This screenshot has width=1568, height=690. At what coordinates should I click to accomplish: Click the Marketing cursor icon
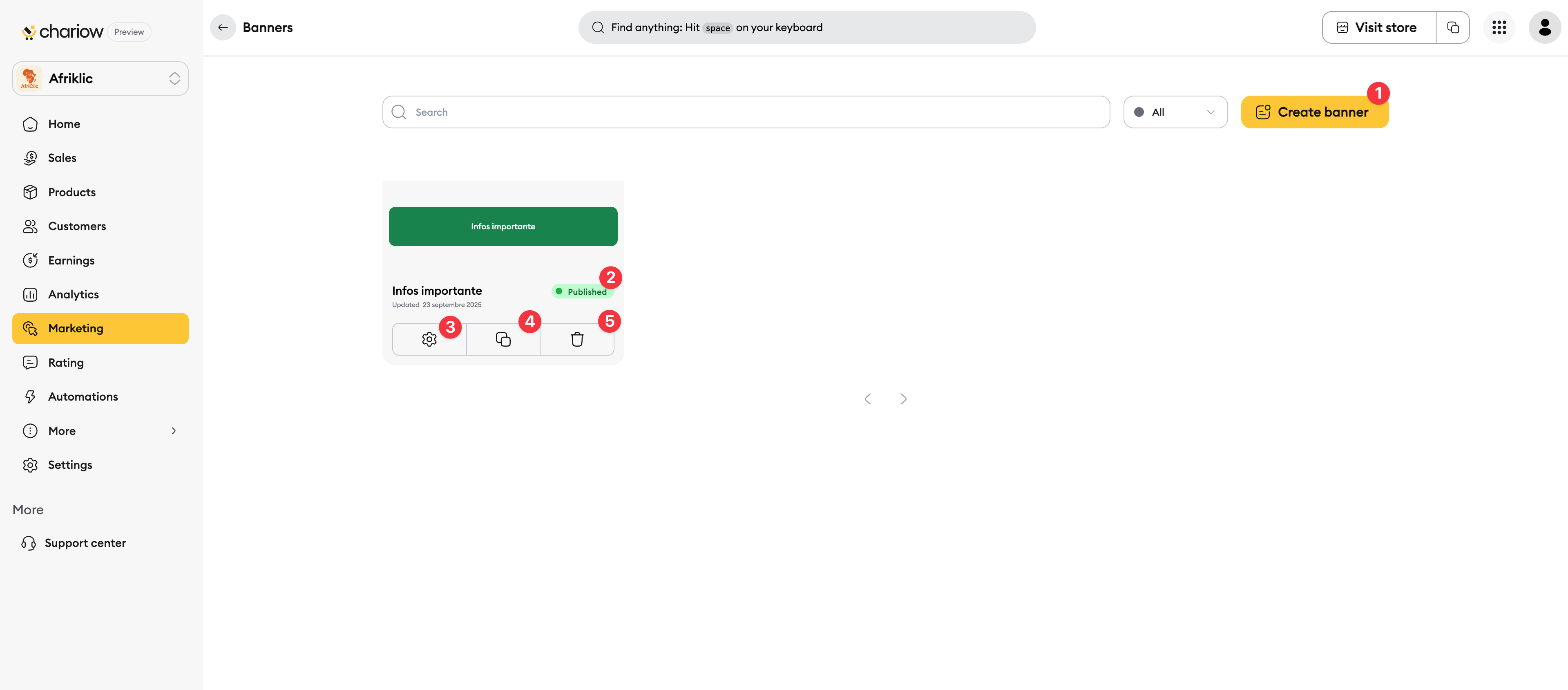coord(30,328)
